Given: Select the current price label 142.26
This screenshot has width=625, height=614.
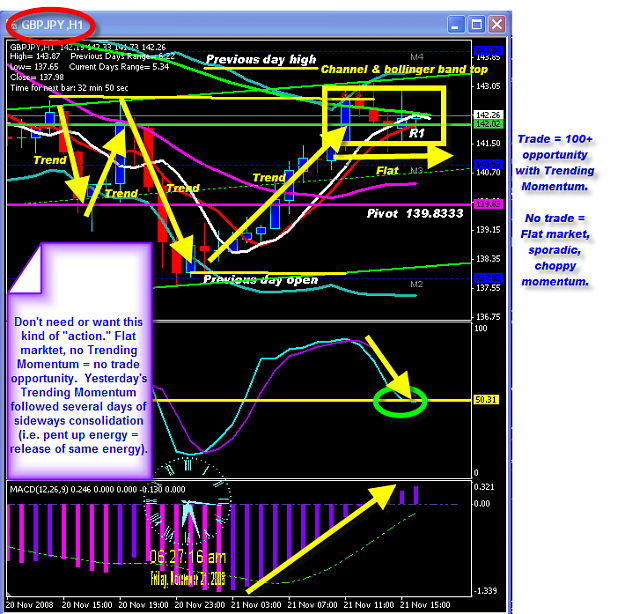Looking at the screenshot, I should coord(488,115).
